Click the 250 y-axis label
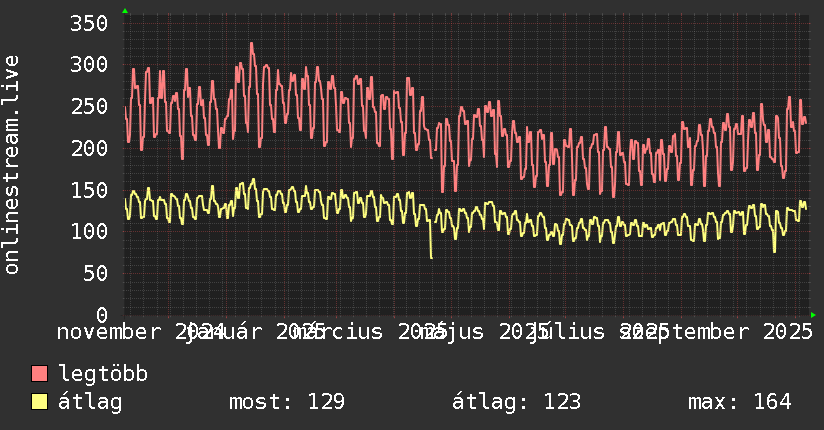824x430 pixels. coord(89,106)
